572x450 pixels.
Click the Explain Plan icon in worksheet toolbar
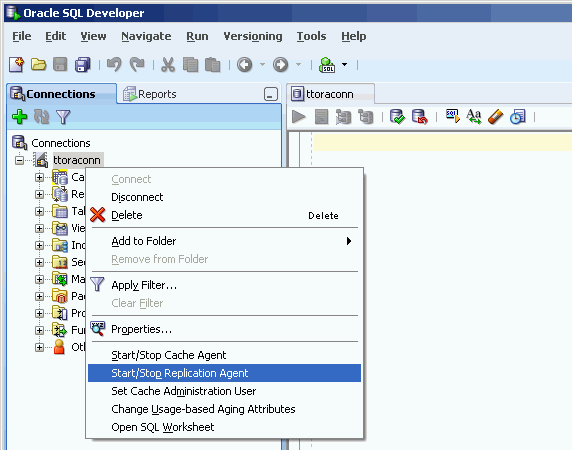365,117
